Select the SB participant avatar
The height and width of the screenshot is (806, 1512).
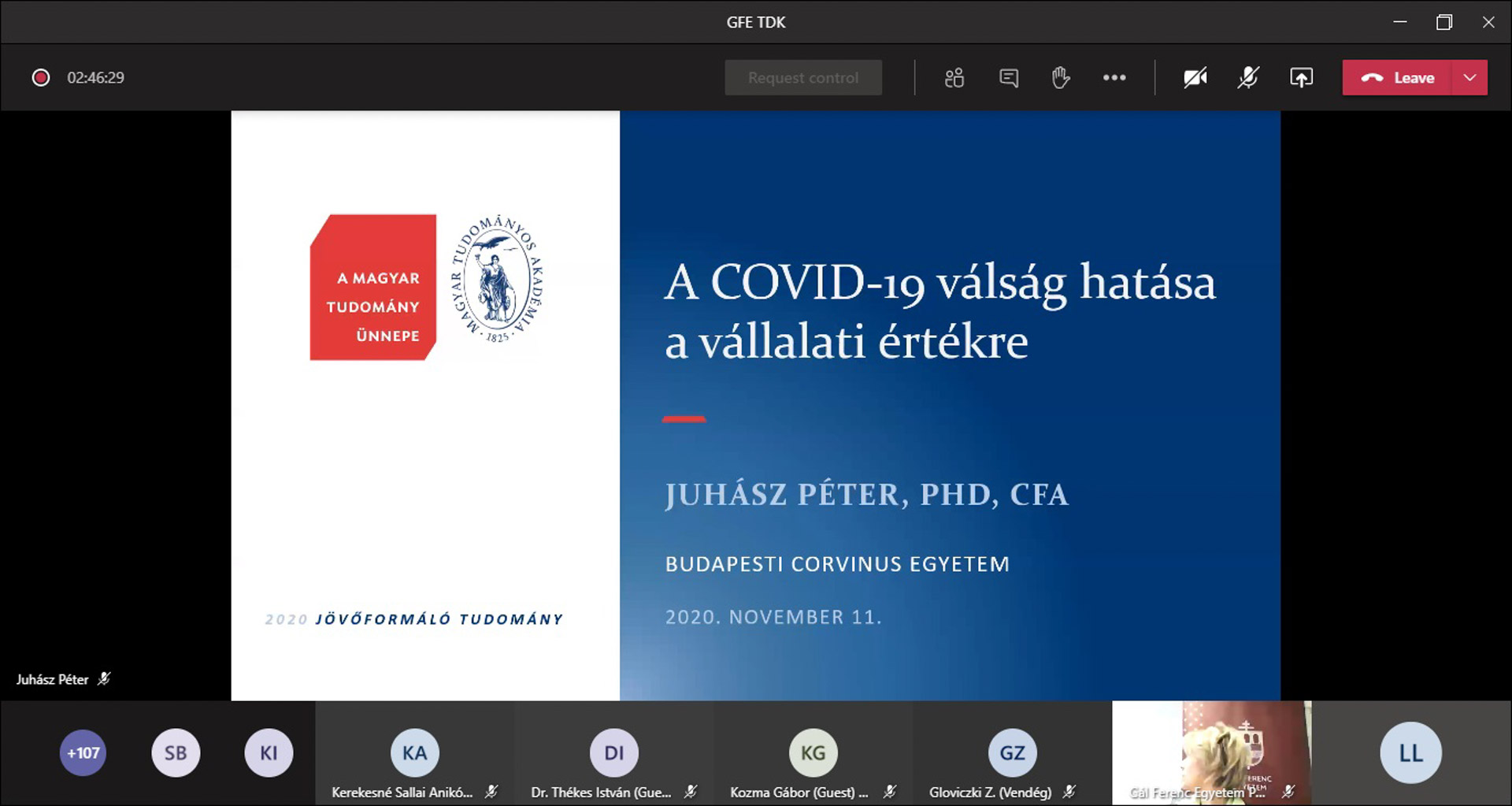176,752
